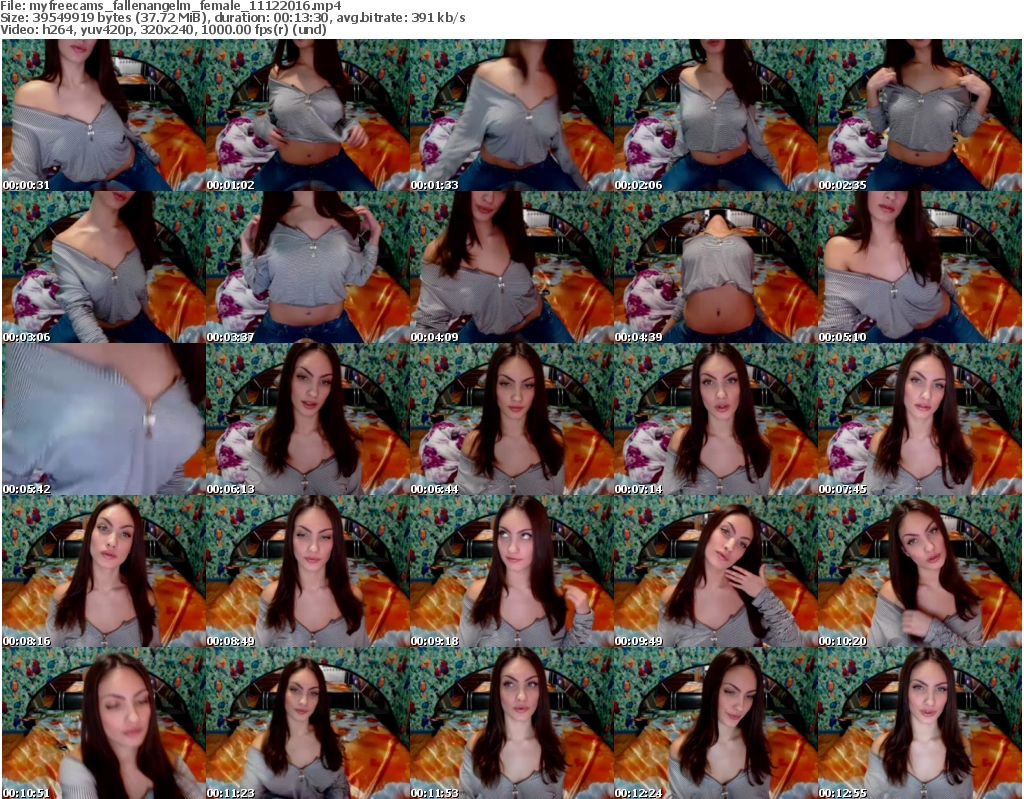
Task: Select the thumbnail frame stamped 00:04:09
Action: click(x=511, y=267)
